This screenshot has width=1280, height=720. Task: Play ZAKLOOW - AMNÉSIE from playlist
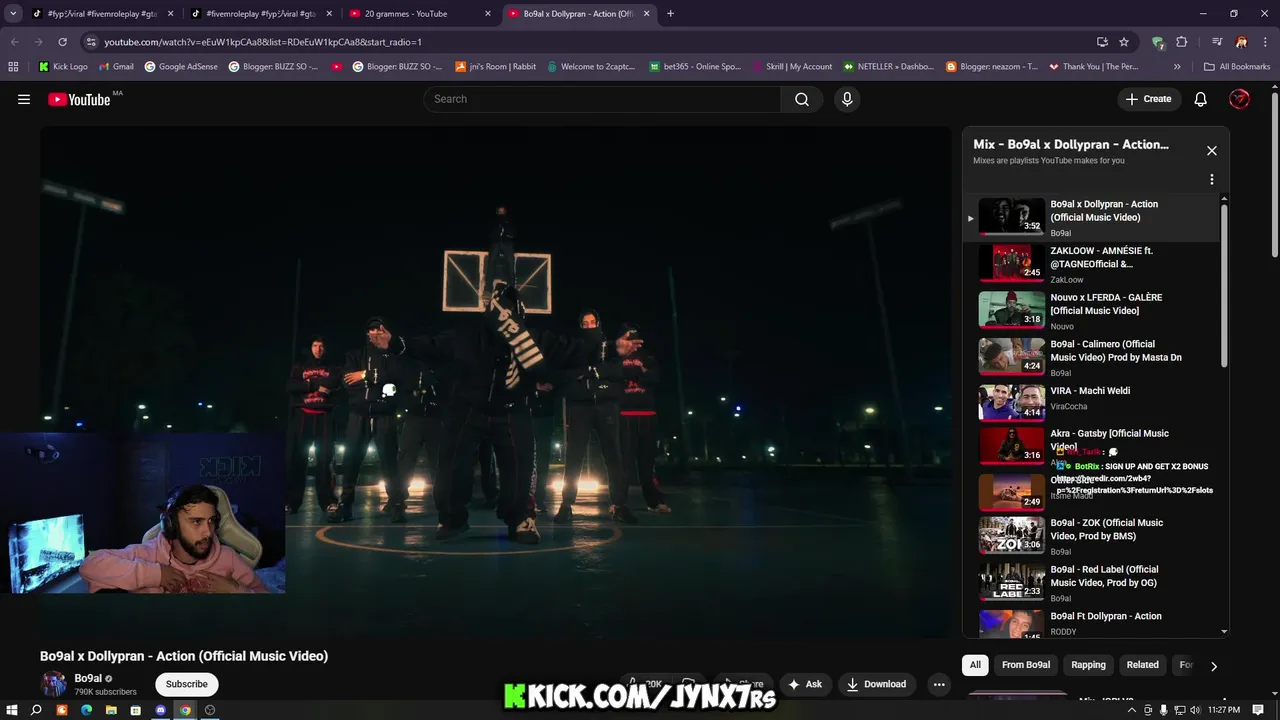[1092, 264]
